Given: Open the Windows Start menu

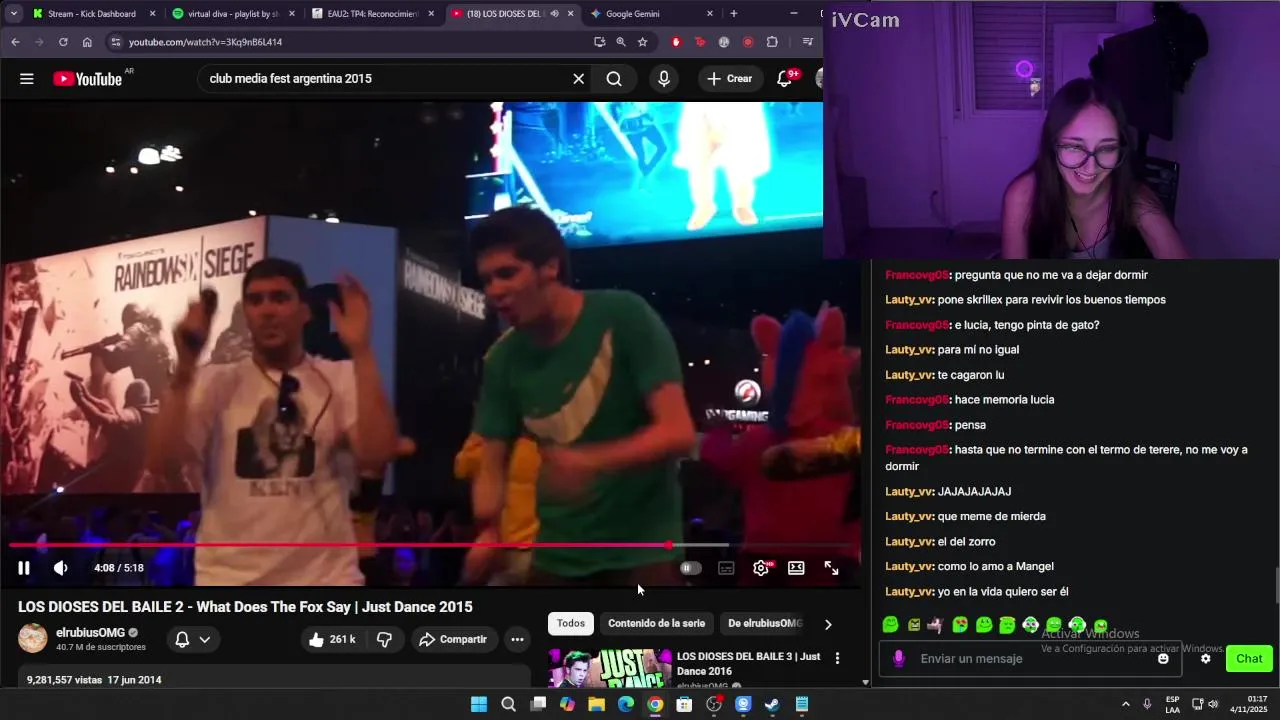Looking at the screenshot, I should click(479, 705).
